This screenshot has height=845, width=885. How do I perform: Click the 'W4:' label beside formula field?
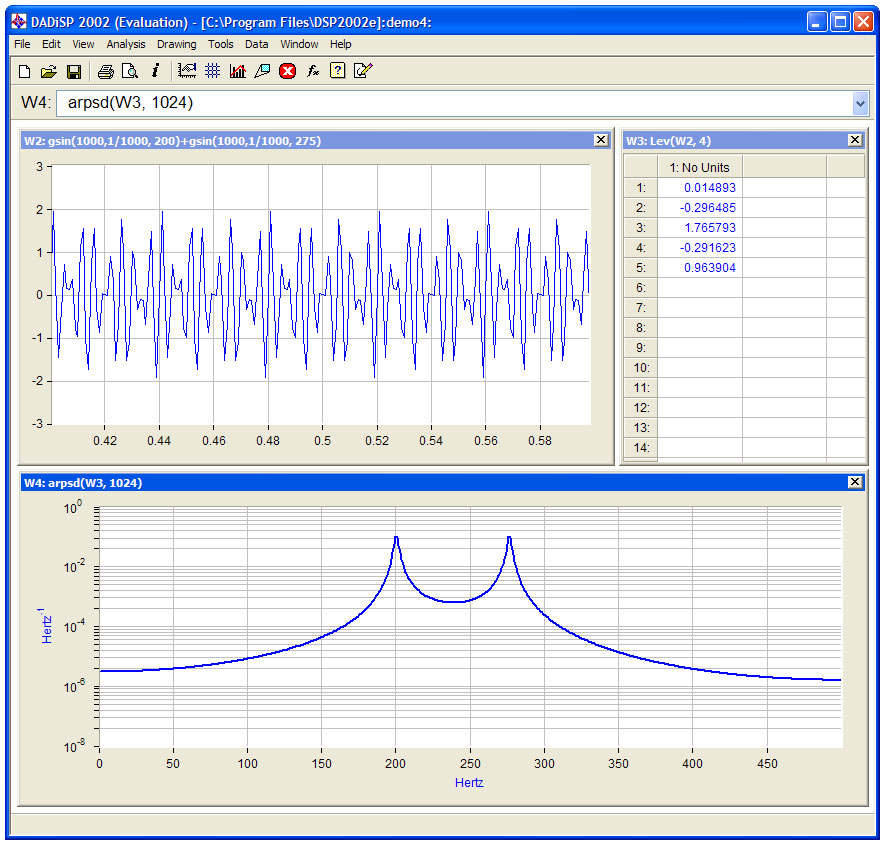click(36, 103)
